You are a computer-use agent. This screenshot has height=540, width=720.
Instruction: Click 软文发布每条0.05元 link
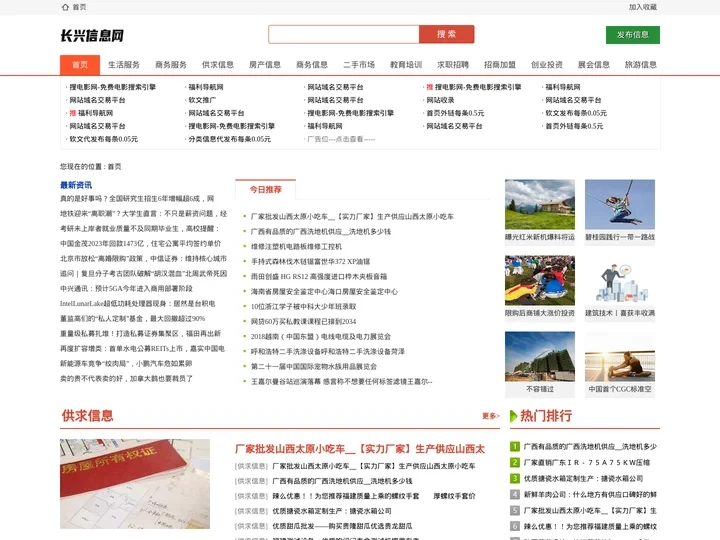coord(576,113)
